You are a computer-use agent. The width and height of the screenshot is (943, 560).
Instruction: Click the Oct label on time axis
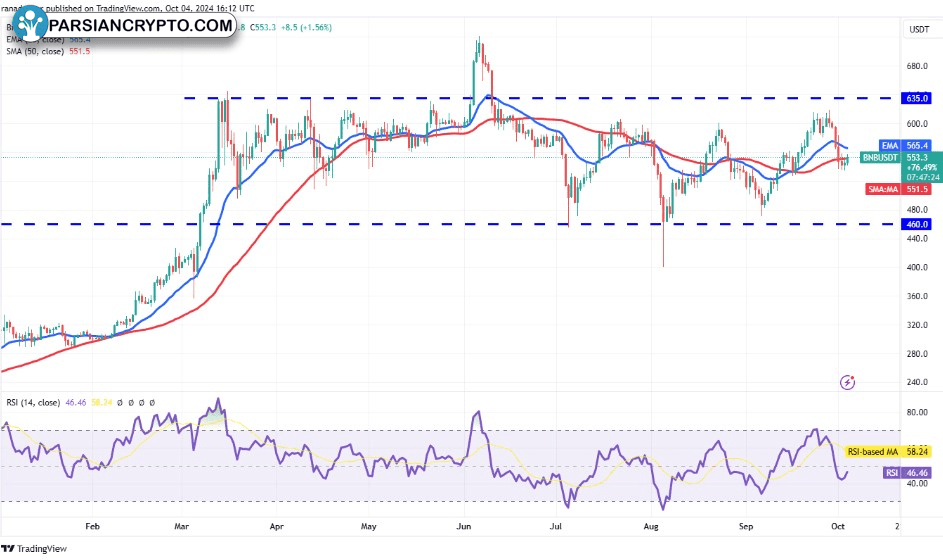point(838,526)
